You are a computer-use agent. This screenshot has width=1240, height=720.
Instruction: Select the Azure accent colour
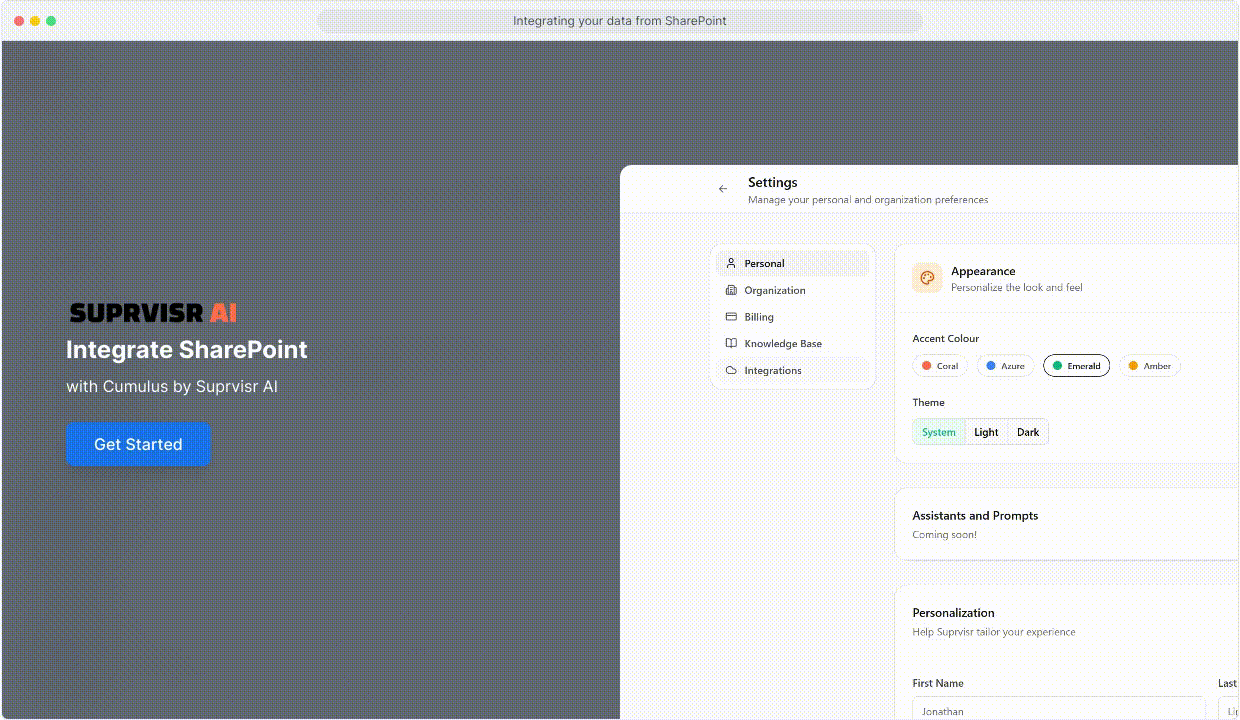[1005, 365]
